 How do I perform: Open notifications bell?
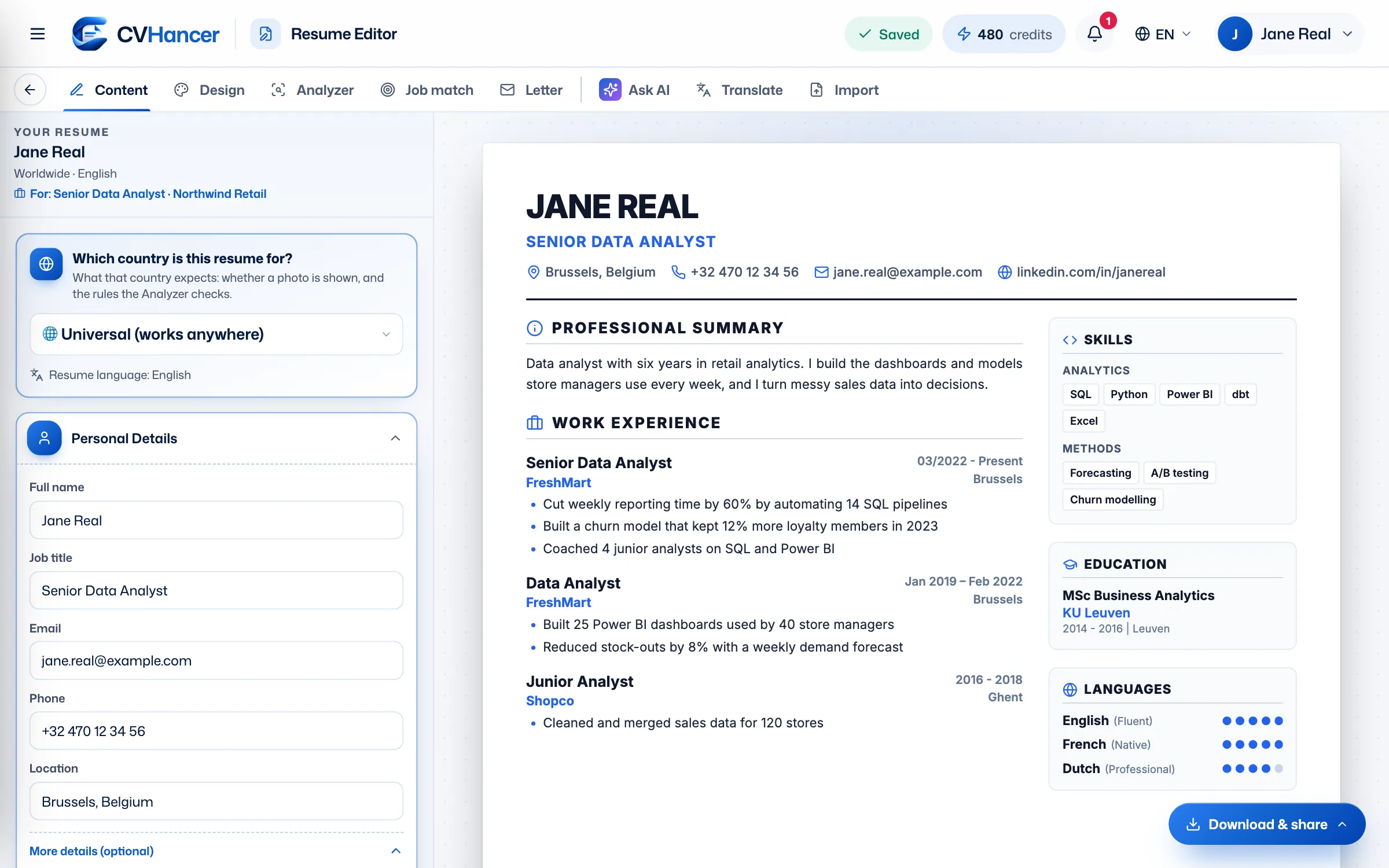[x=1094, y=34]
